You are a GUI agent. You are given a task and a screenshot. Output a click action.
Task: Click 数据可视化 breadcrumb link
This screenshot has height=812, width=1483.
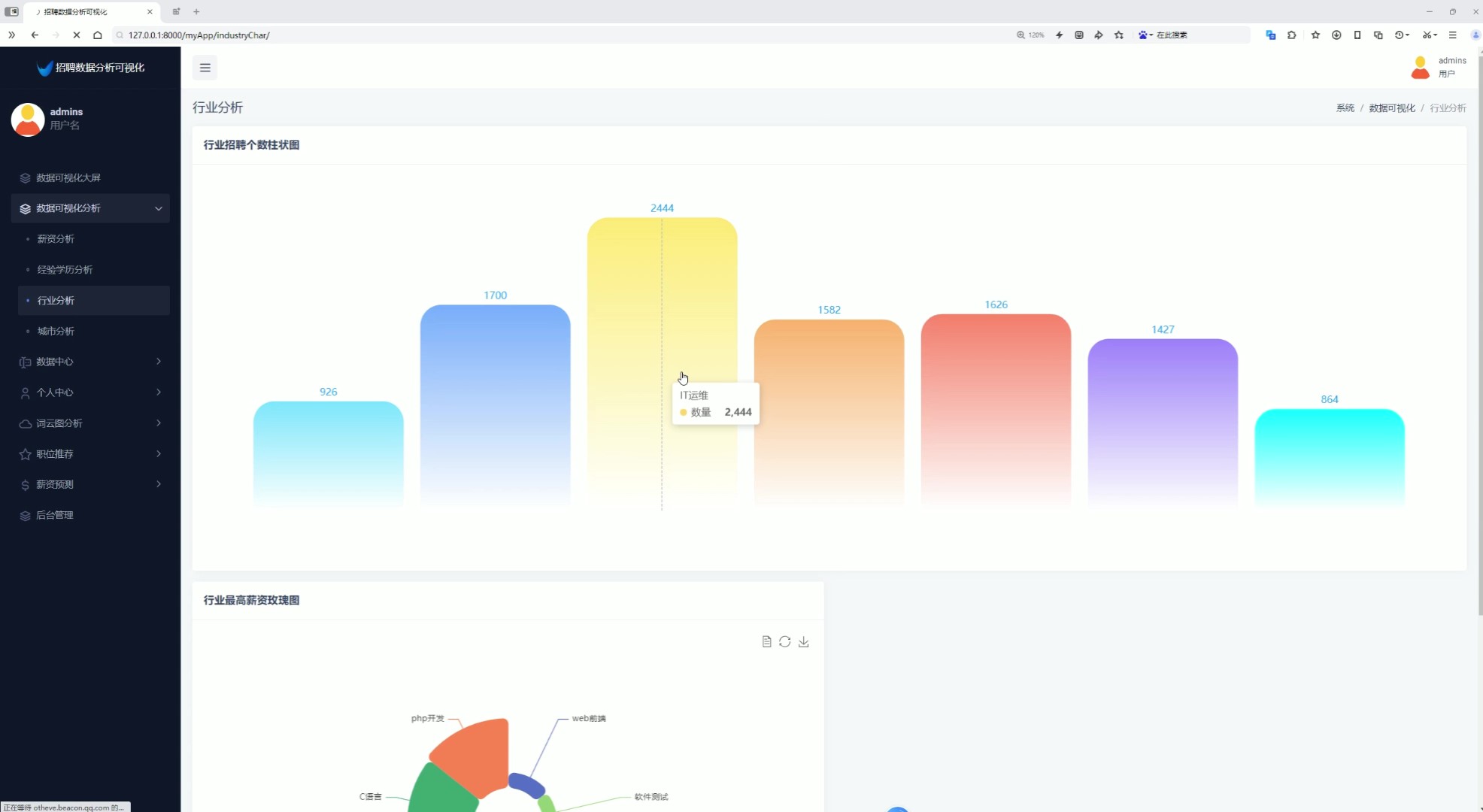click(1391, 108)
